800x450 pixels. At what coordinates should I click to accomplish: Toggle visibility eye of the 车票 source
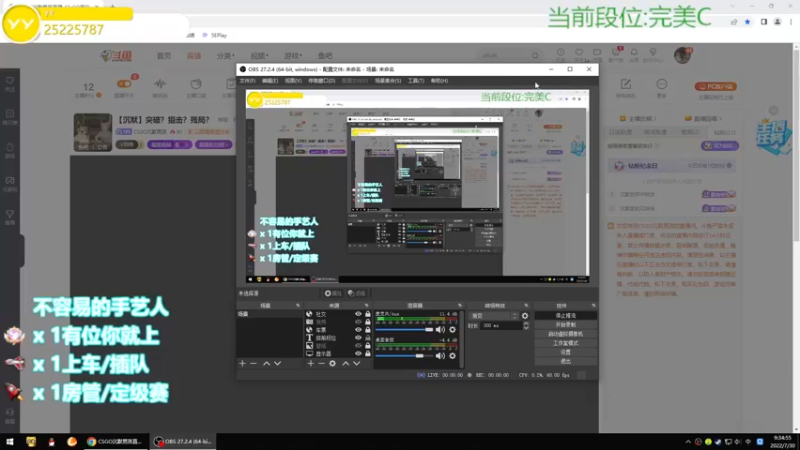point(358,330)
